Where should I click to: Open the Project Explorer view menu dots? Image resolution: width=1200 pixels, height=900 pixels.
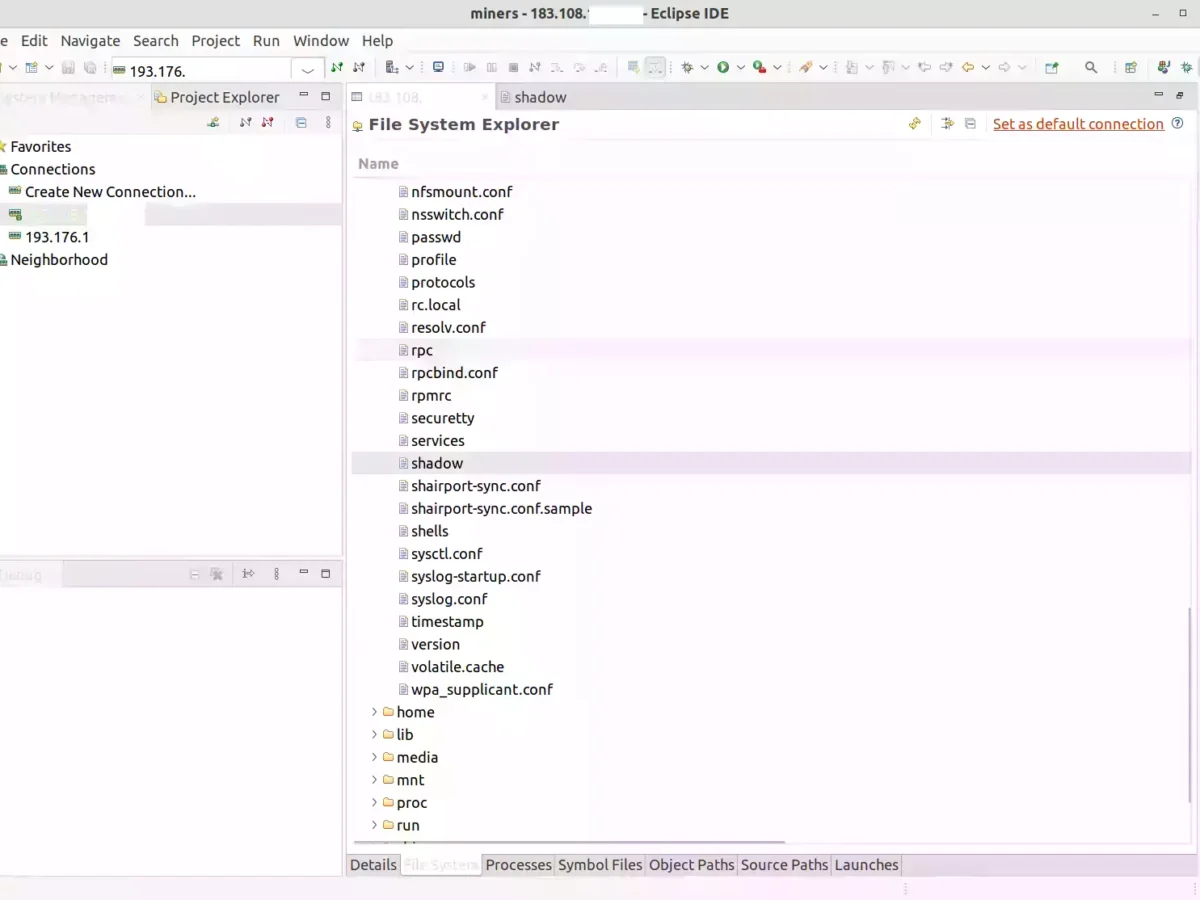click(x=328, y=122)
